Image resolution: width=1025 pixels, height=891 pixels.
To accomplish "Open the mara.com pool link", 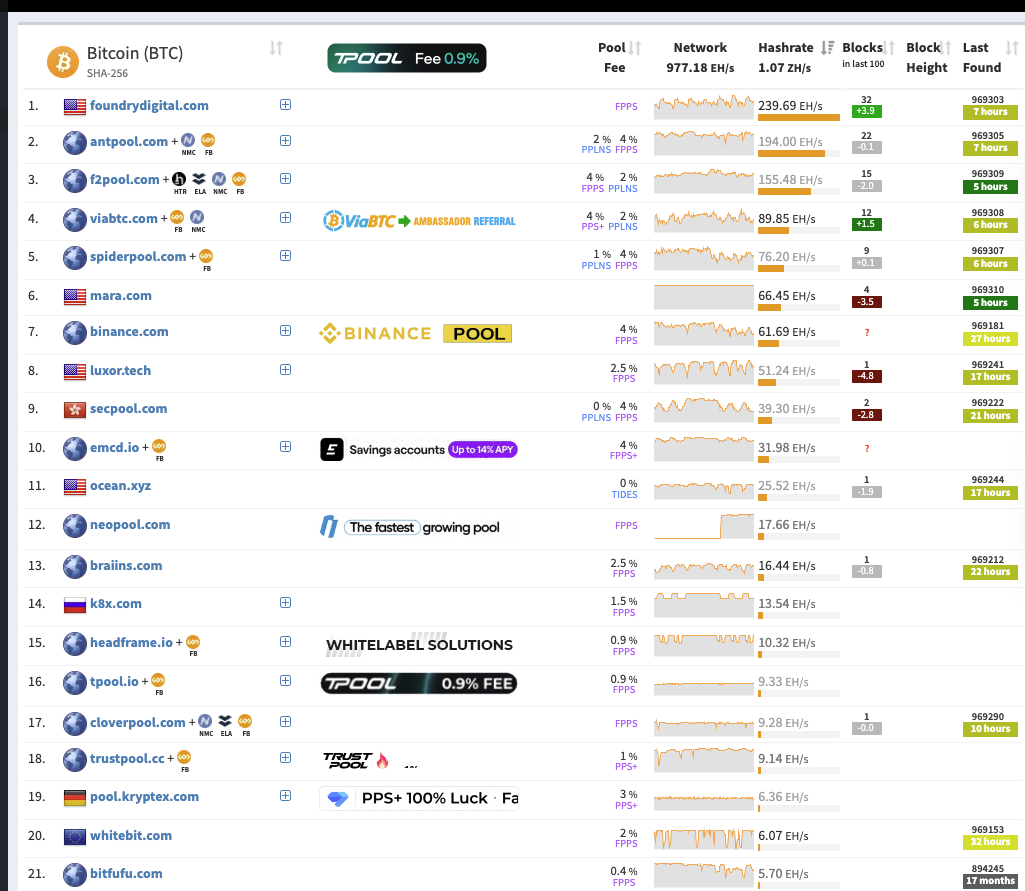I will [121, 295].
